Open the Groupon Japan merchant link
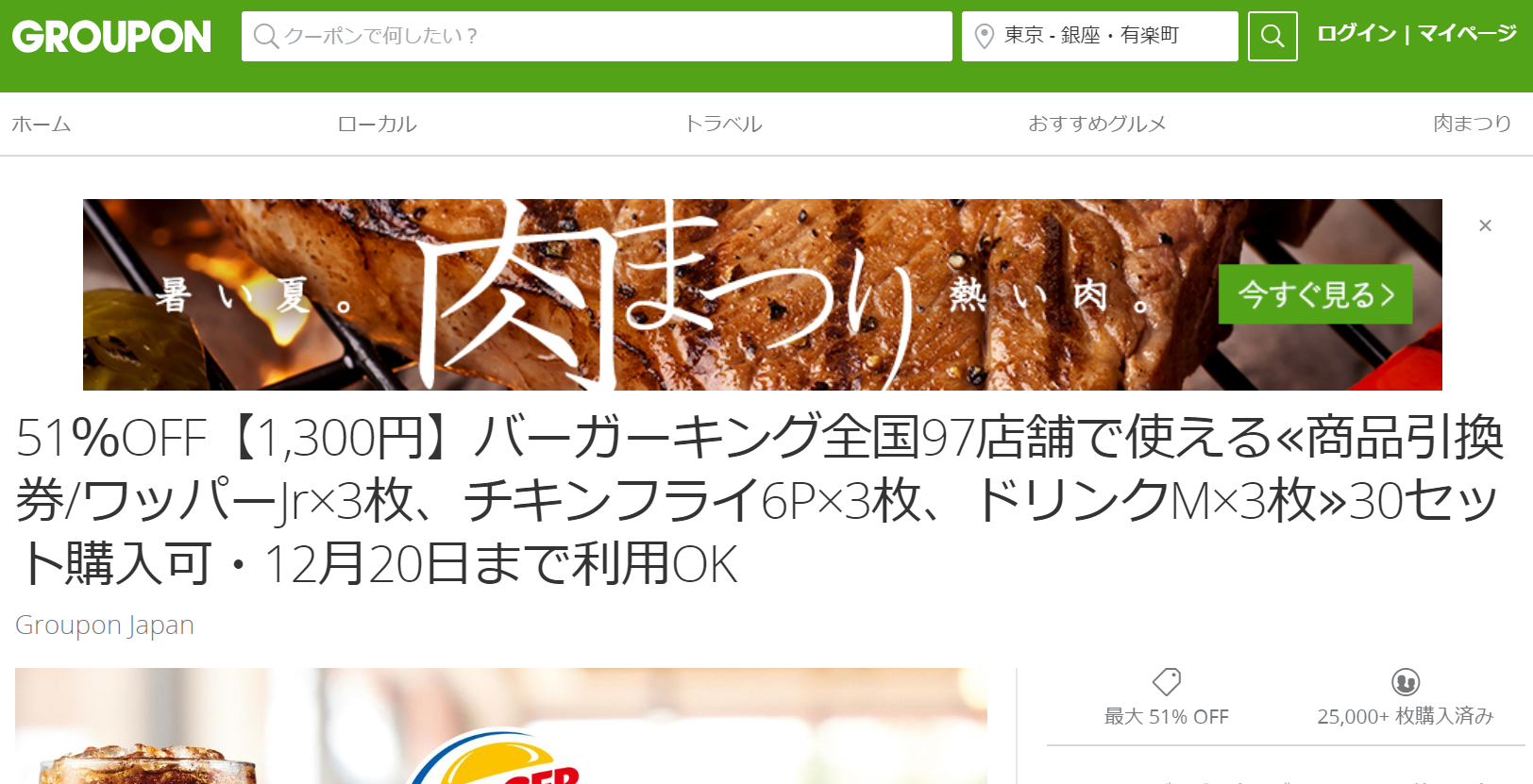The width and height of the screenshot is (1533, 784). tap(105, 625)
